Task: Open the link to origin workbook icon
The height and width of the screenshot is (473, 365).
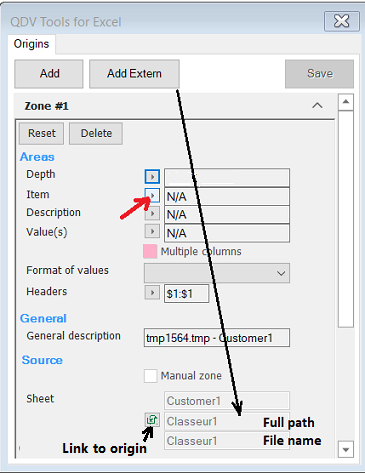Action: tap(152, 420)
